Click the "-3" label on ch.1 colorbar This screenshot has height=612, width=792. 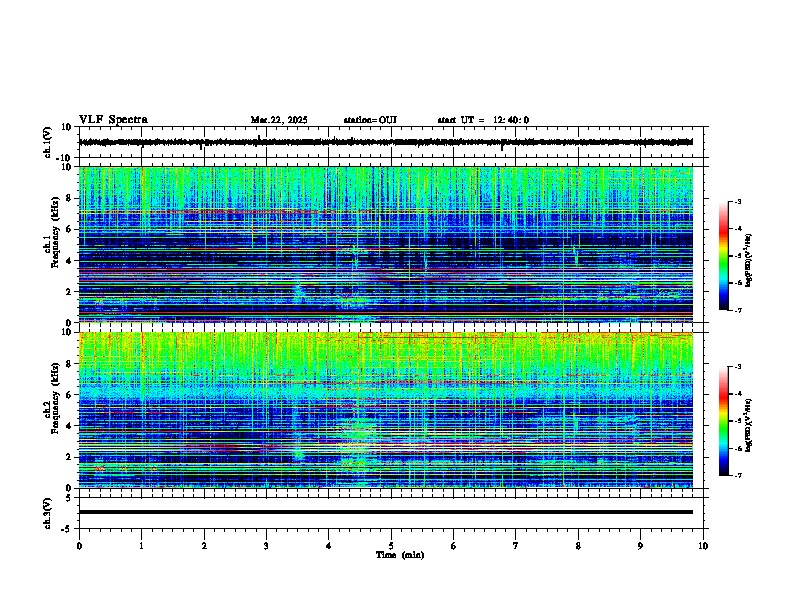tap(737, 202)
